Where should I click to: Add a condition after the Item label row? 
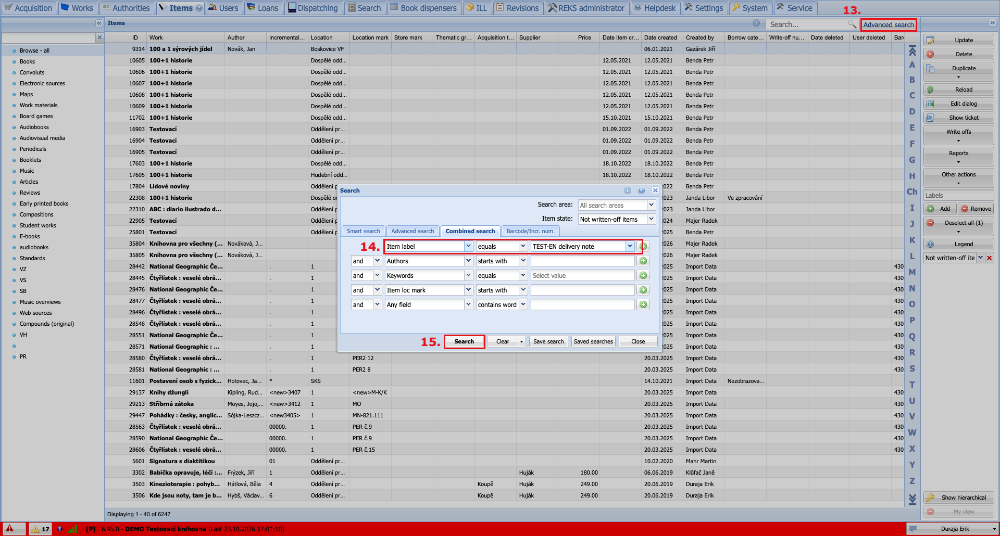(643, 246)
